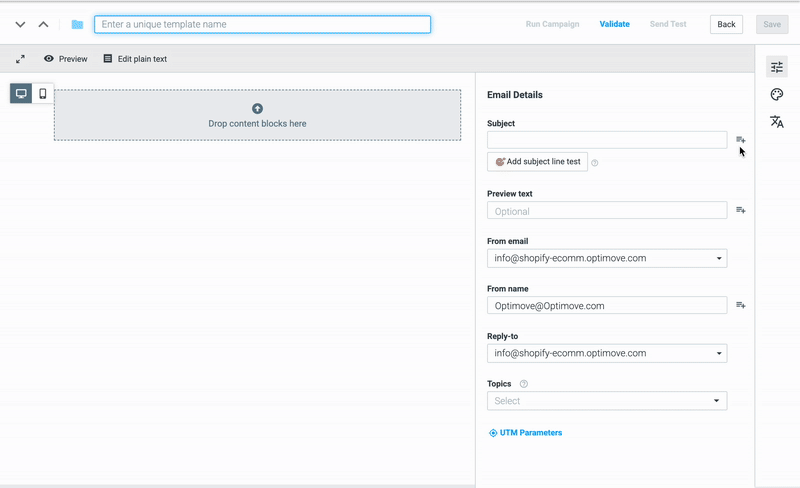Click the Drop content blocks here area
The width and height of the screenshot is (800, 488).
(x=257, y=115)
